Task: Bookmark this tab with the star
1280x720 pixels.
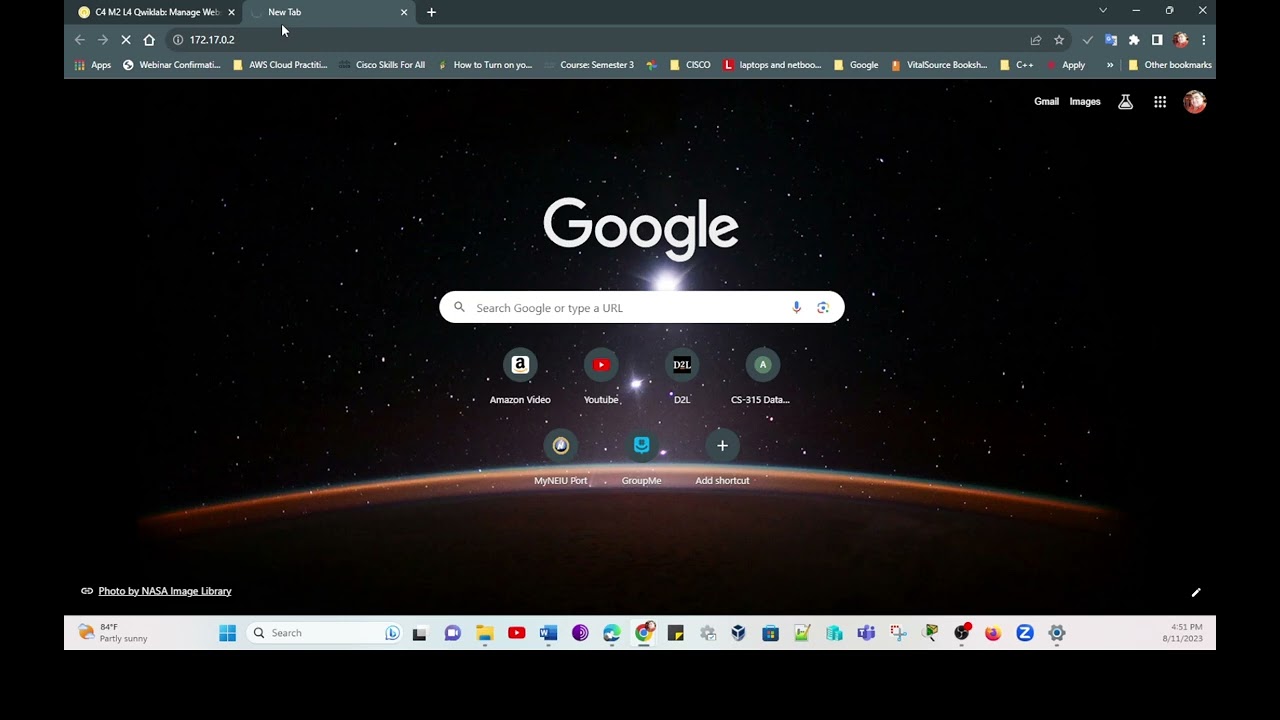Action: click(1059, 40)
